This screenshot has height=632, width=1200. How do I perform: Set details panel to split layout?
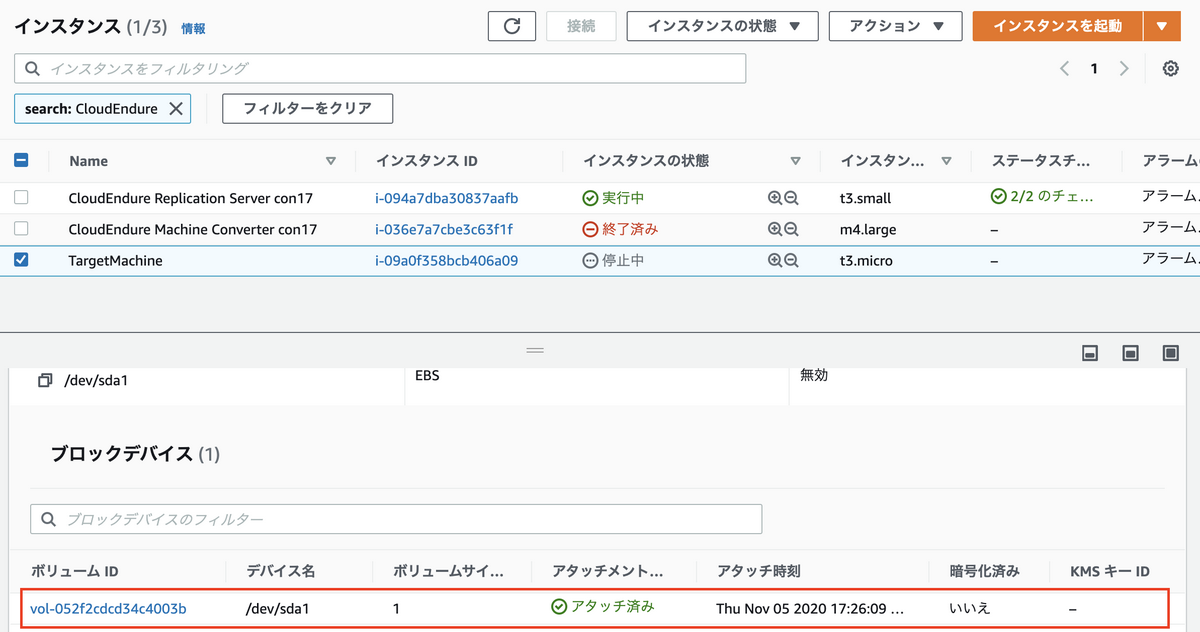[x=1131, y=353]
